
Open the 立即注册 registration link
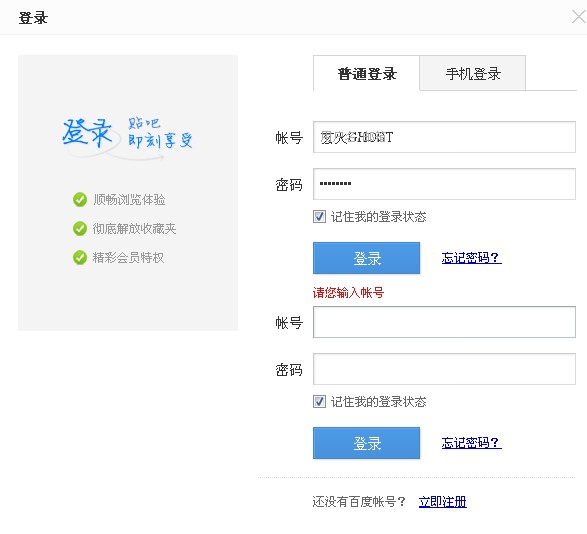click(442, 501)
